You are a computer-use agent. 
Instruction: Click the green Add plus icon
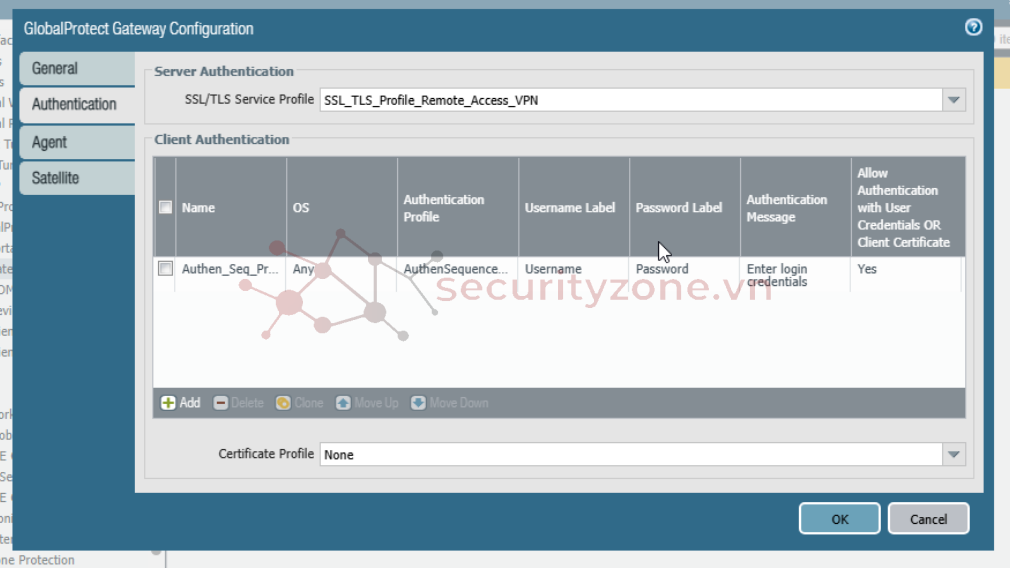[168, 403]
